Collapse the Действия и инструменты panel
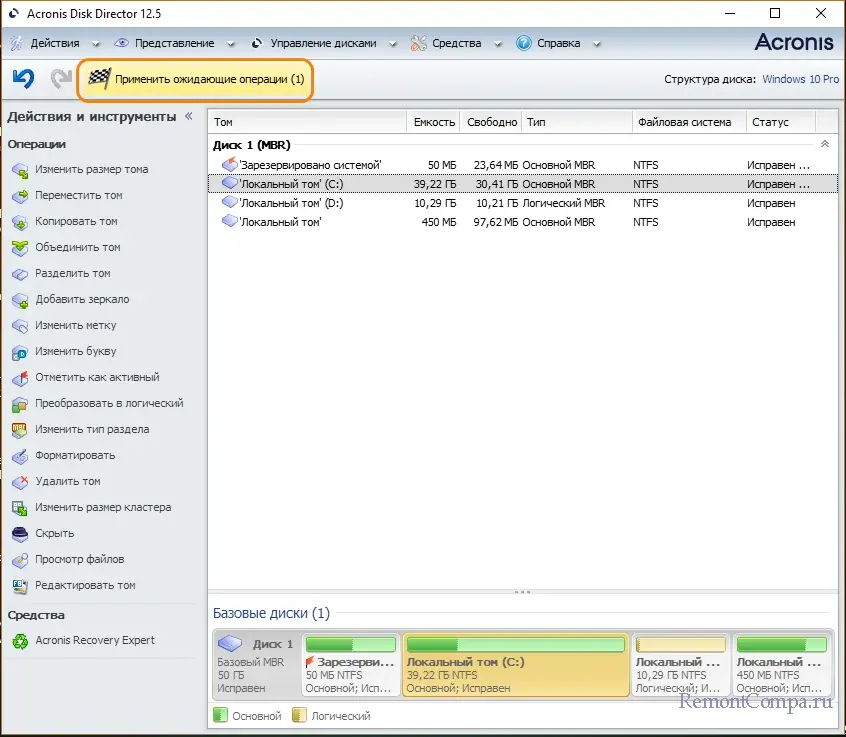Image resolution: width=846 pixels, height=737 pixels. pos(189,116)
